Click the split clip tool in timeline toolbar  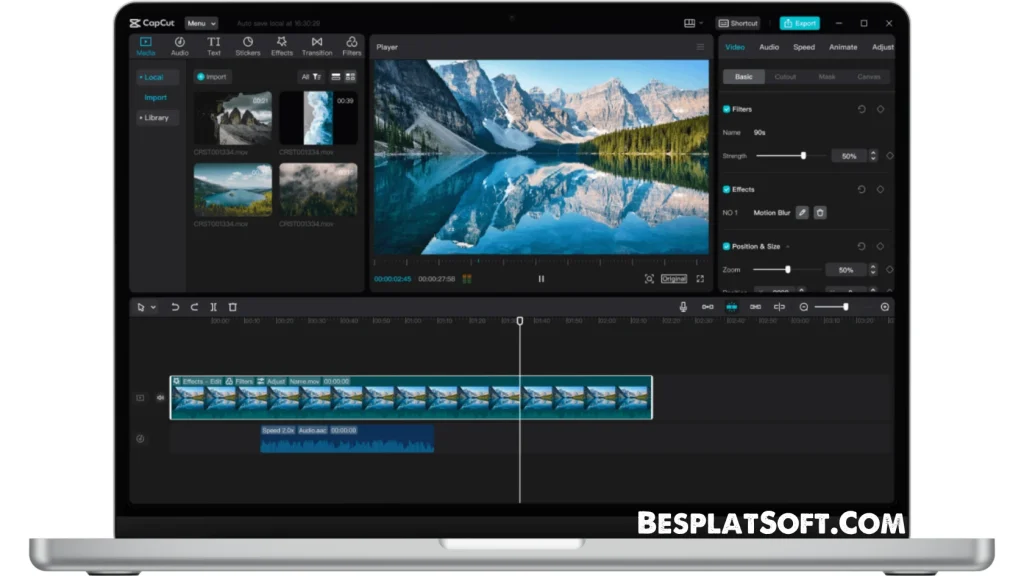click(213, 307)
